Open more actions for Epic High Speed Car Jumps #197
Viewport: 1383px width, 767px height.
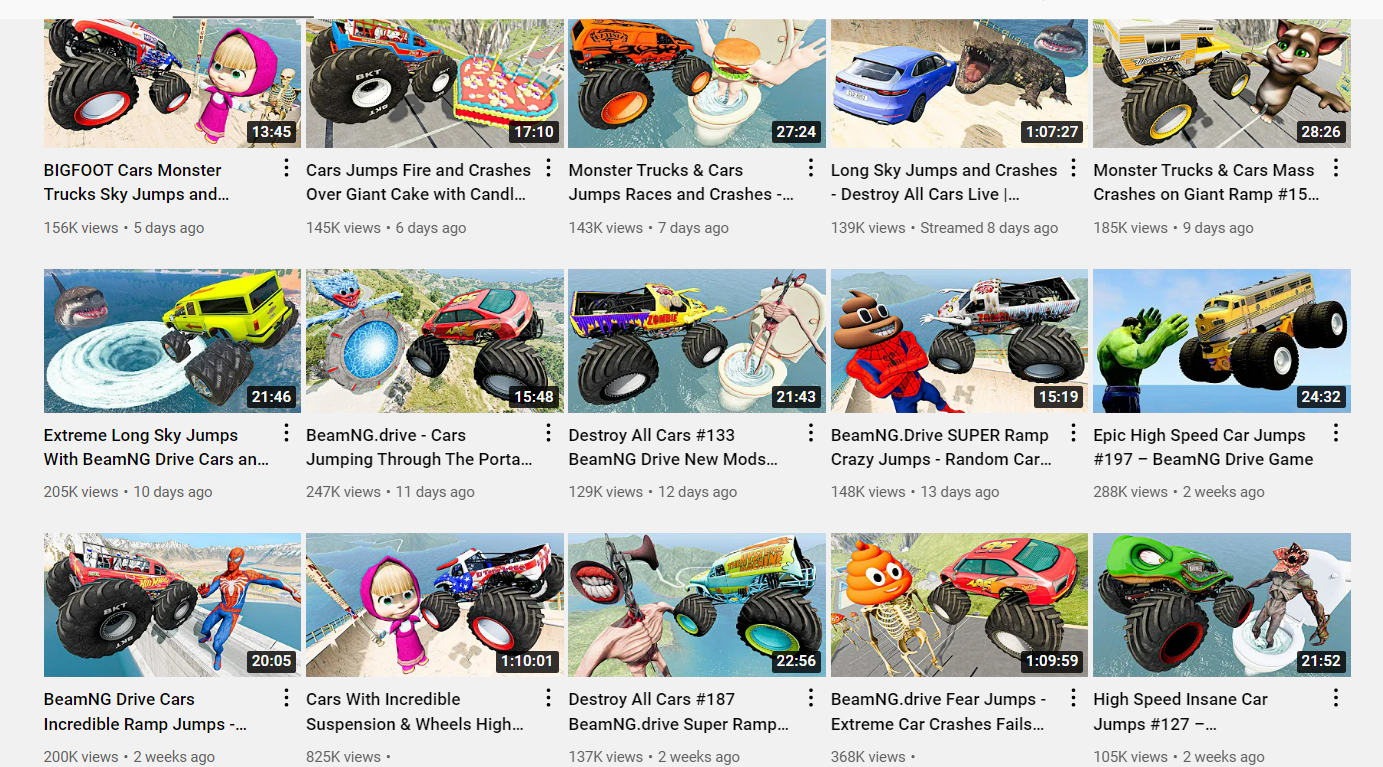tap(1335, 433)
